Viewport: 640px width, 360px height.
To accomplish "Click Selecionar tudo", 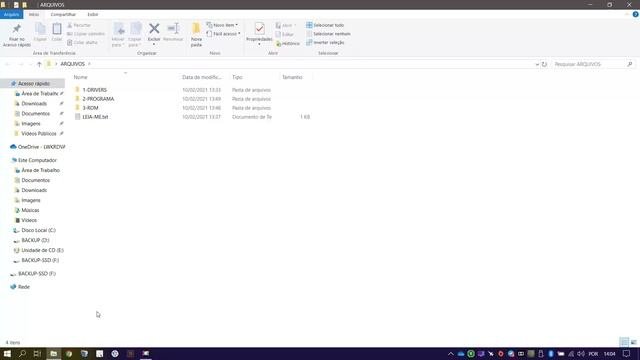I will pyautogui.click(x=325, y=25).
